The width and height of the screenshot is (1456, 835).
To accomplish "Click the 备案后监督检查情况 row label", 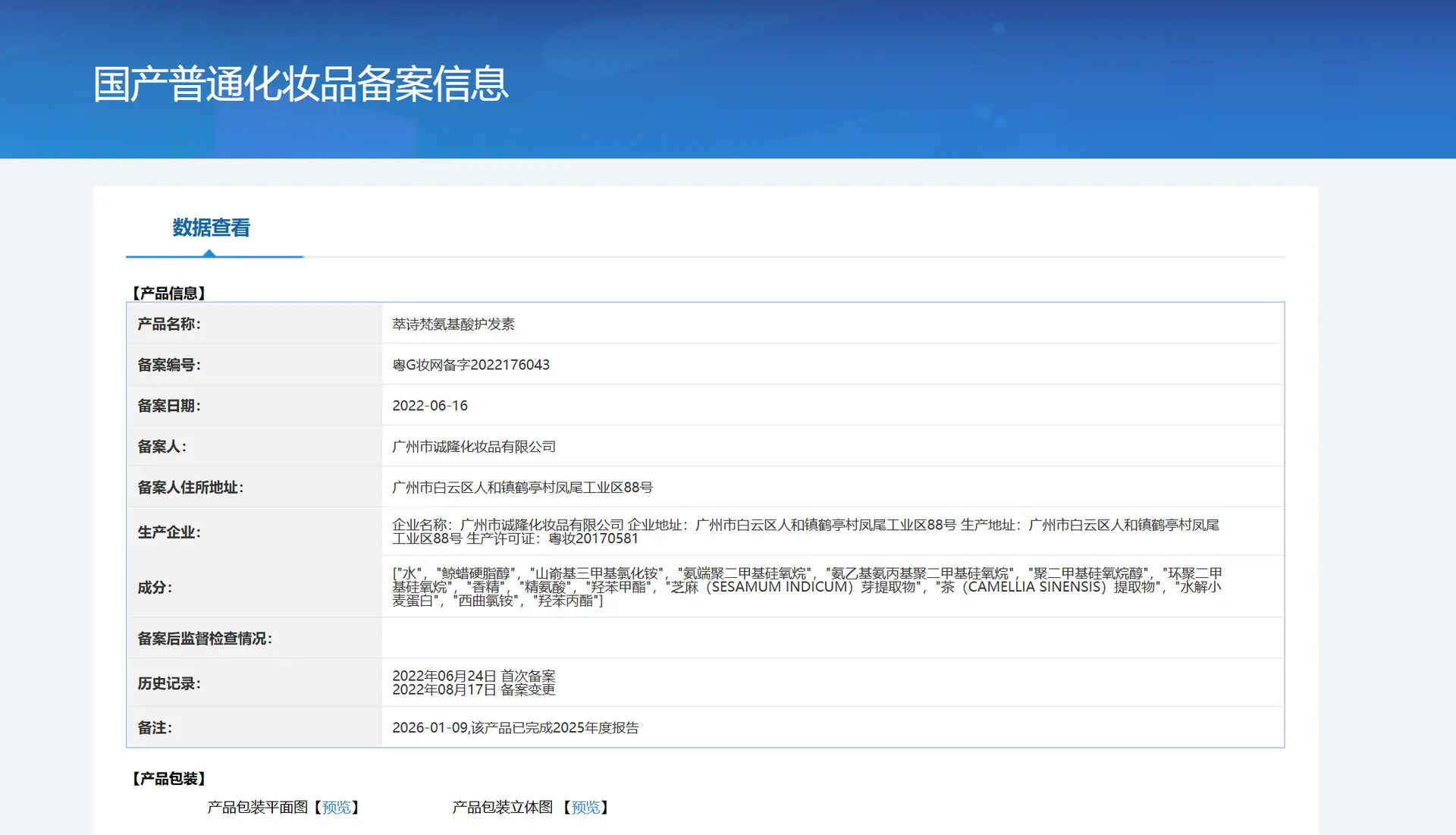I will tap(205, 639).
